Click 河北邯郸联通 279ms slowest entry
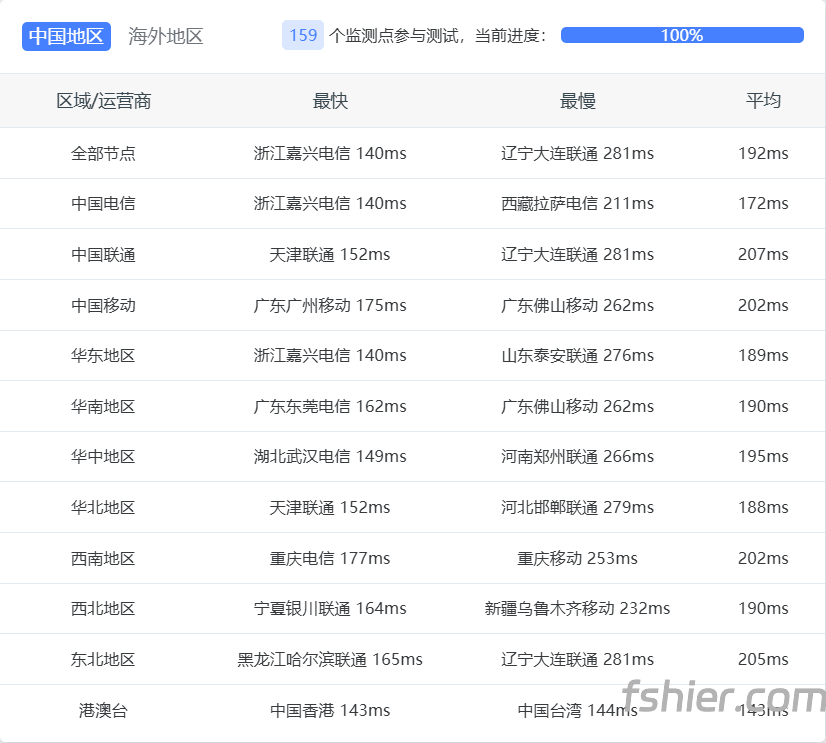Image resolution: width=826 pixels, height=743 pixels. coord(577,507)
